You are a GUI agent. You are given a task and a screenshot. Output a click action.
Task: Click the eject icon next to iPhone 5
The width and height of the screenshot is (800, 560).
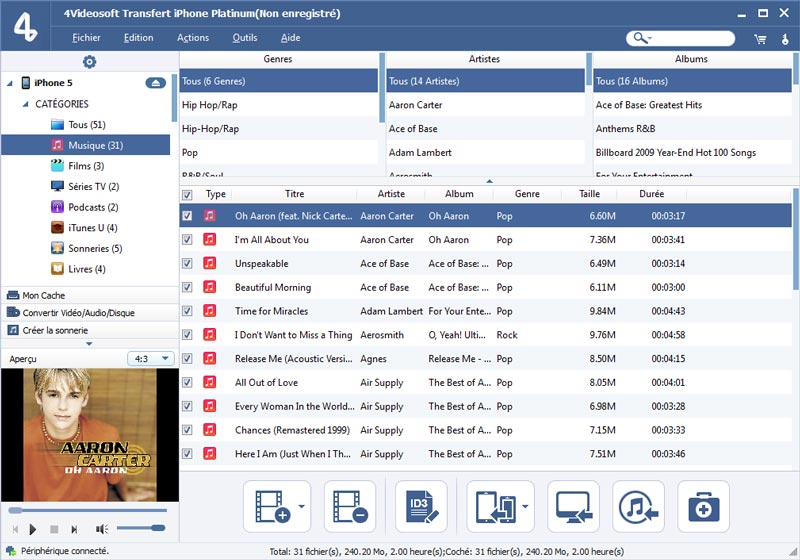155,83
